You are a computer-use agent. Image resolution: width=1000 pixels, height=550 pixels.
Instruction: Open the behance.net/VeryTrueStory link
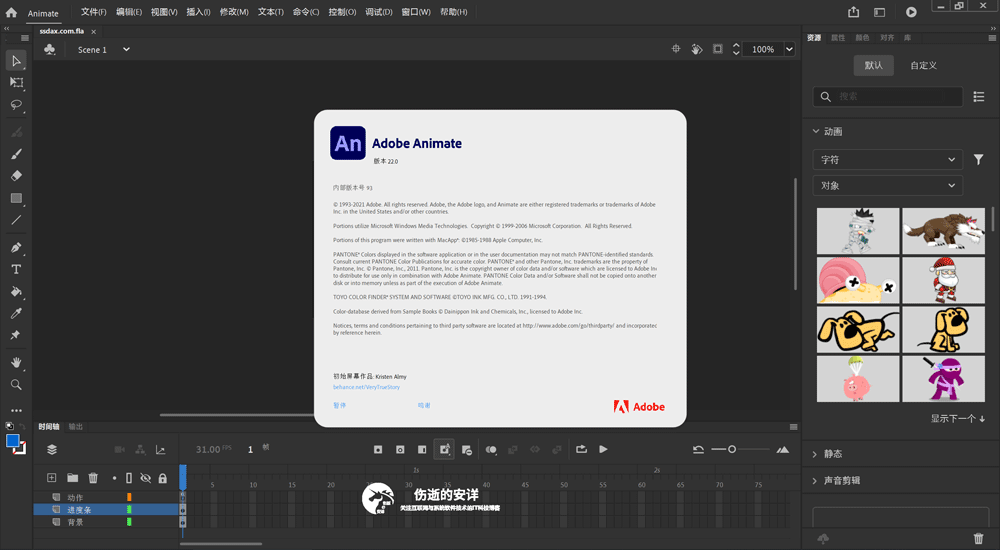pyautogui.click(x=367, y=387)
